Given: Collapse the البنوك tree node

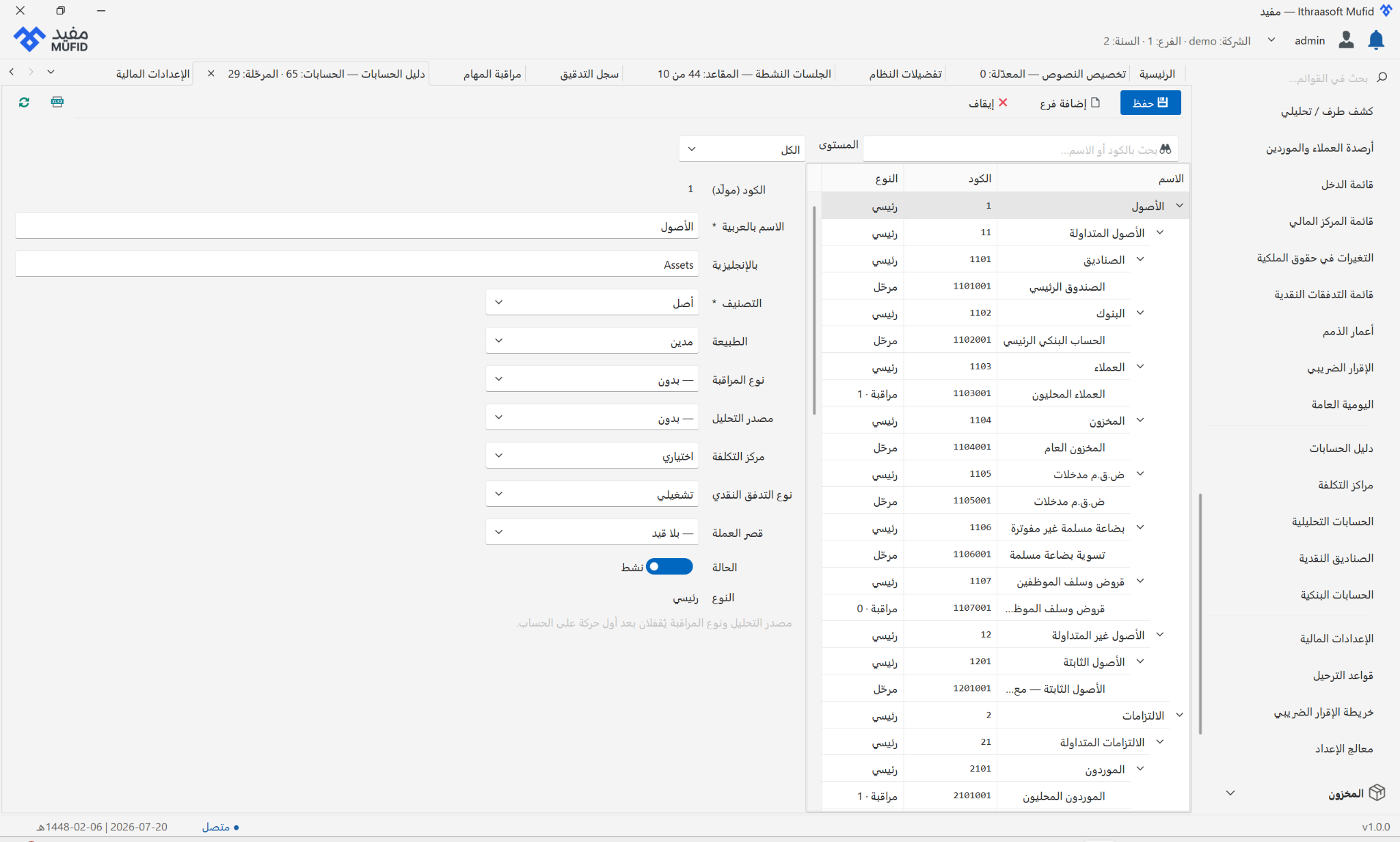Looking at the screenshot, I should (x=1140, y=313).
